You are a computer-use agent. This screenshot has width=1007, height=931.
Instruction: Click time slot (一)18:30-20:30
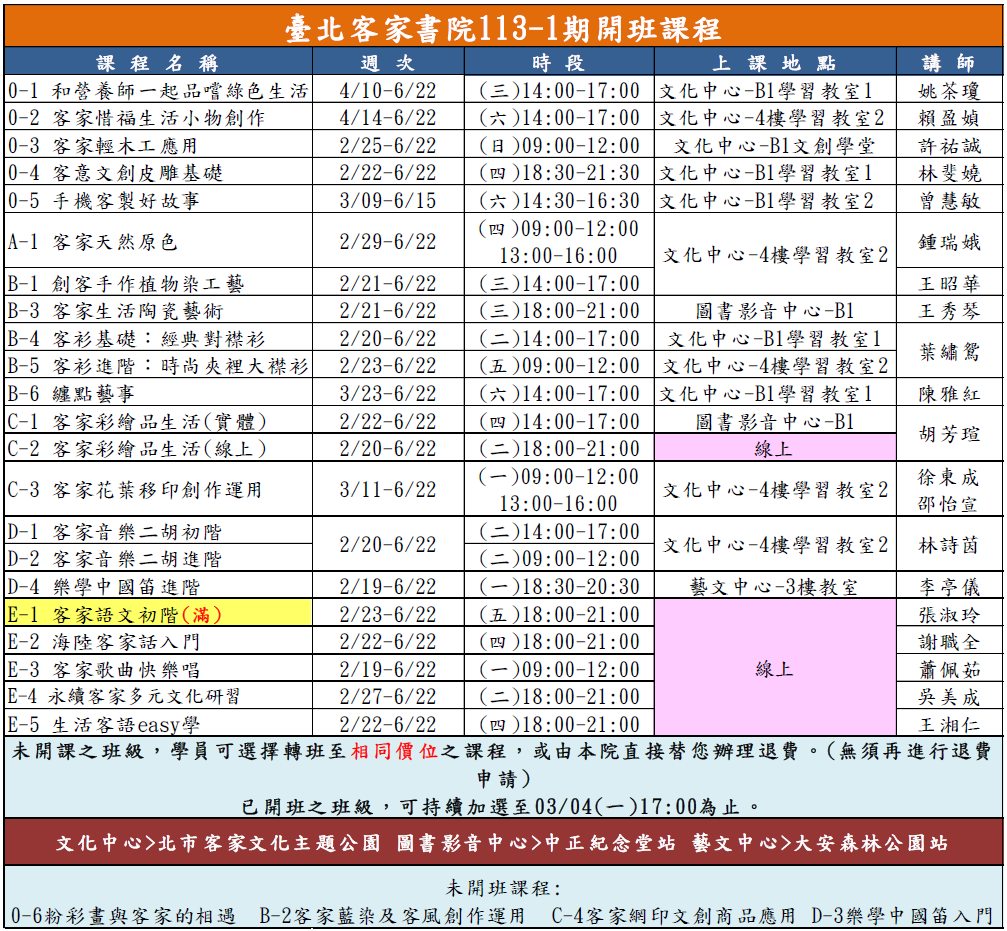(559, 586)
